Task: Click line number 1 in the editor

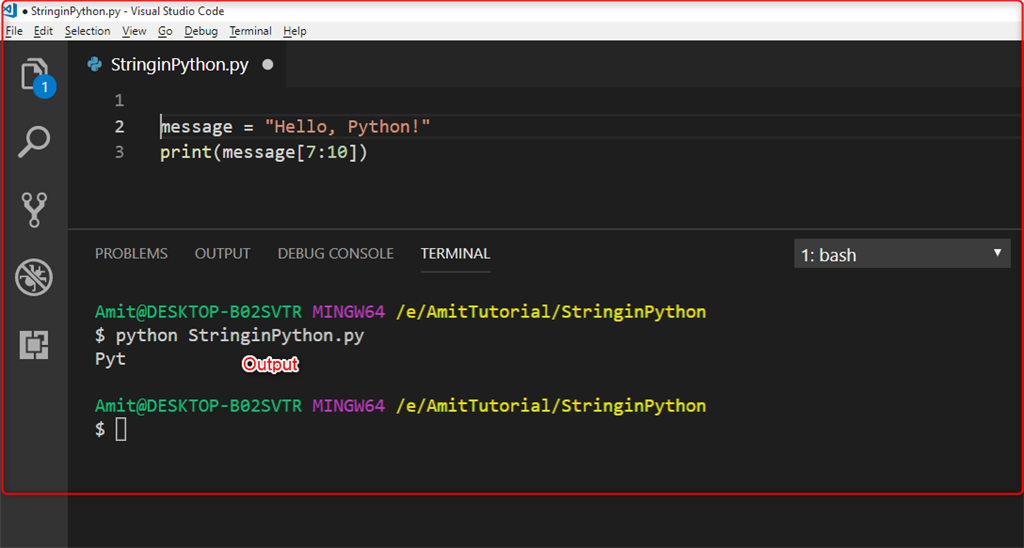Action: coord(119,101)
